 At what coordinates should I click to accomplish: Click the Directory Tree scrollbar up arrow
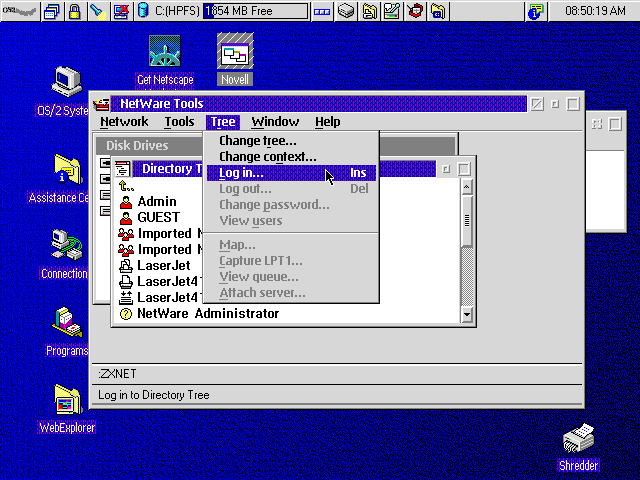[467, 187]
